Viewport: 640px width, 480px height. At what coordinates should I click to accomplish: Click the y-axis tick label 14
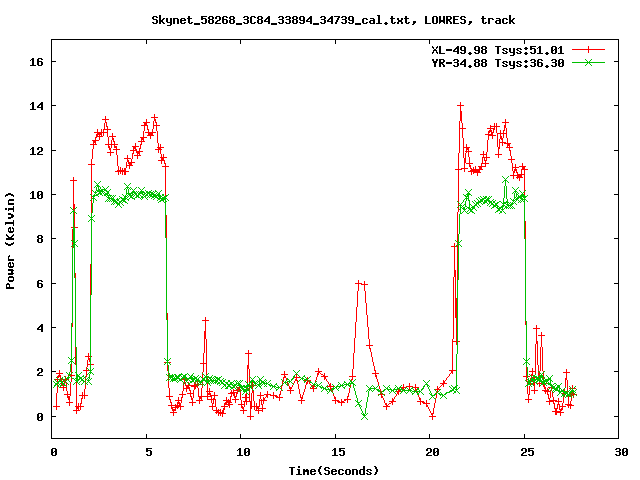pos(36,106)
